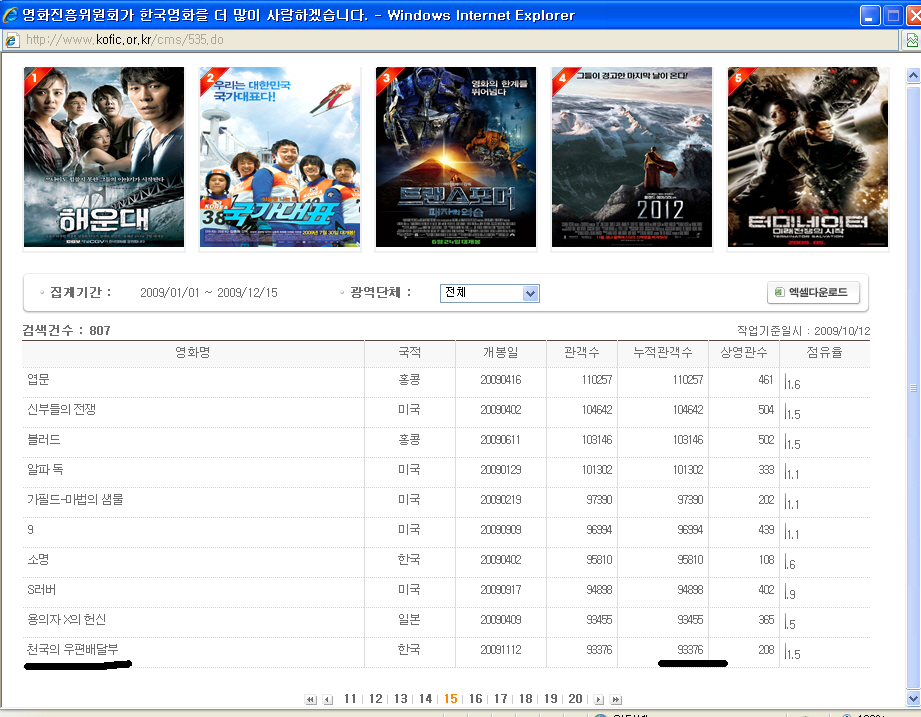This screenshot has width=921, height=717.
Task: Click the 국적 column header
Action: [409, 352]
